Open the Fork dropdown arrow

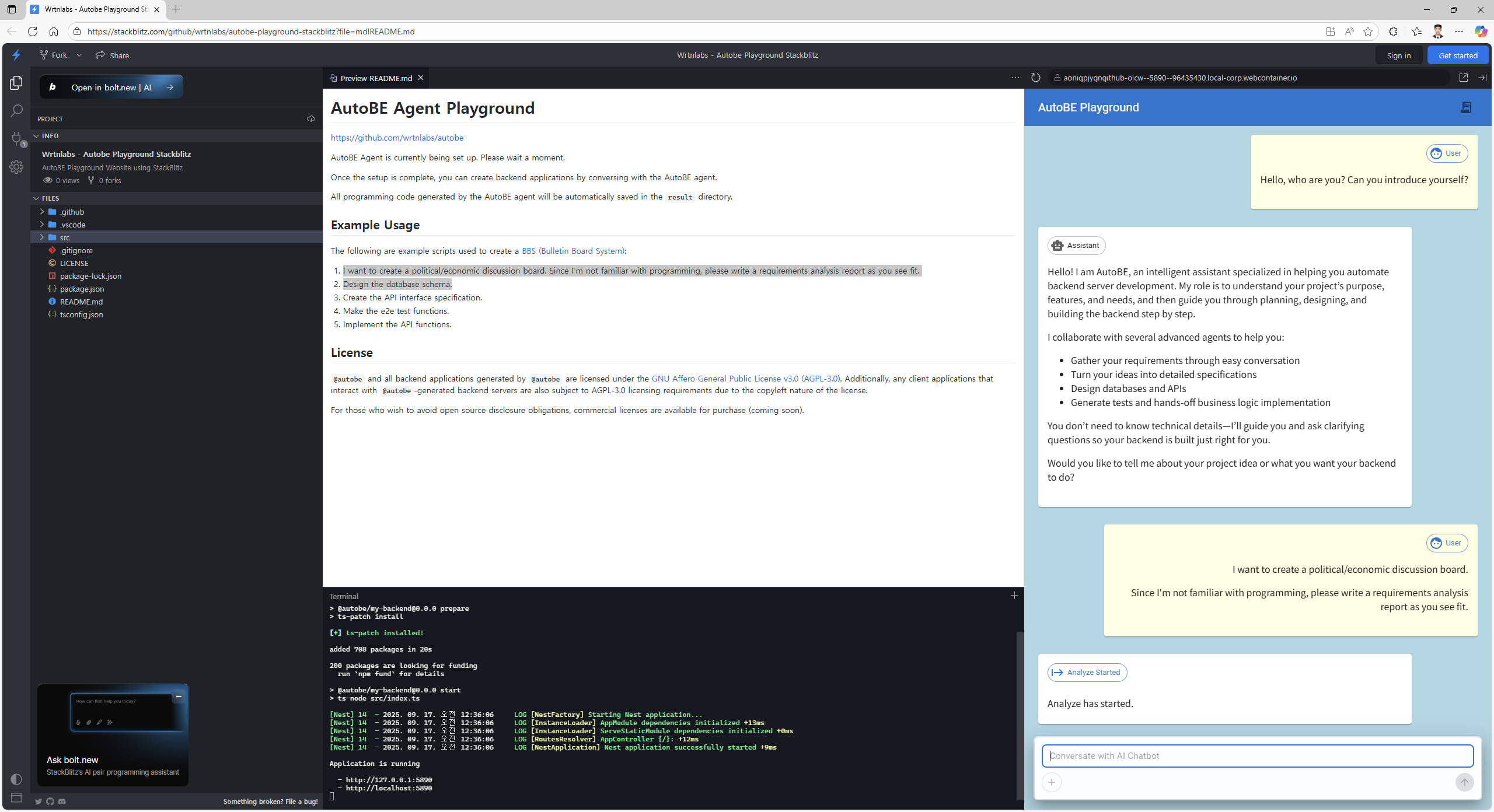click(79, 55)
